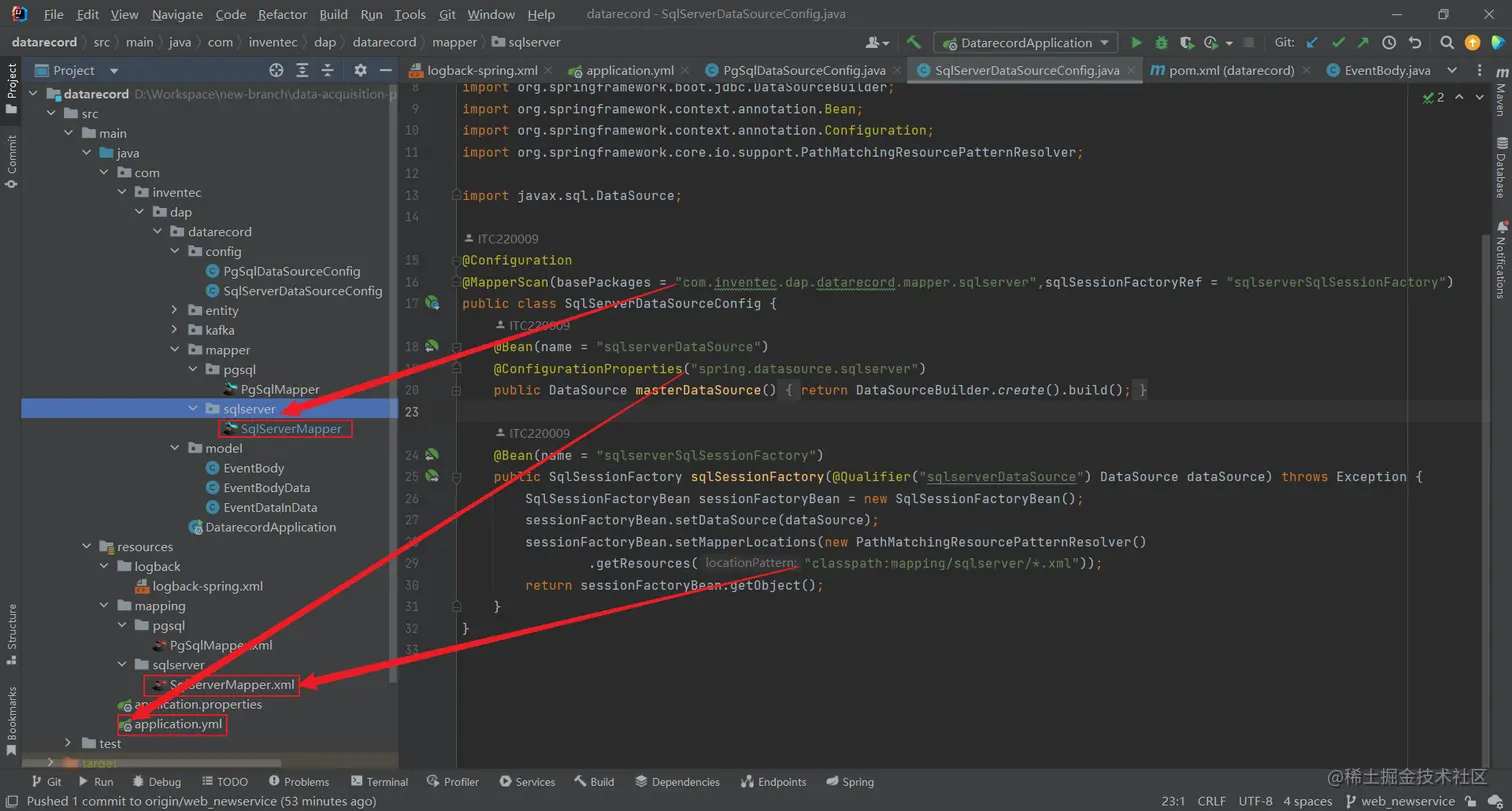Open the Structure tool window
This screenshot has width=1512, height=811.
point(12,635)
